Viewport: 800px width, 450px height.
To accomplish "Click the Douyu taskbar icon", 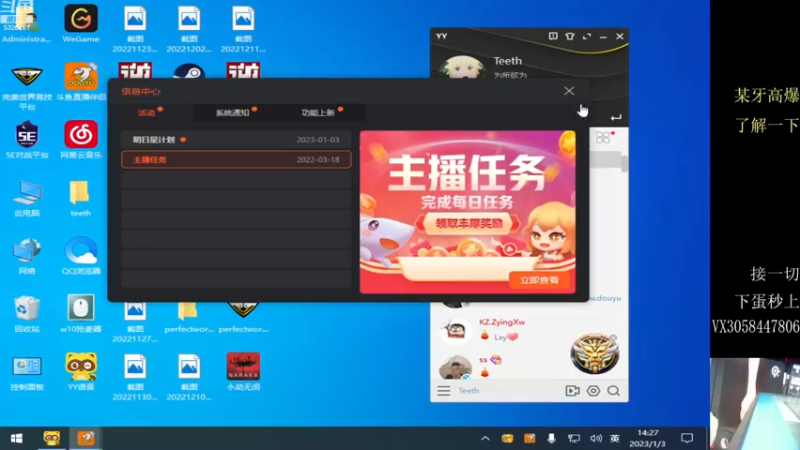I will [x=86, y=438].
